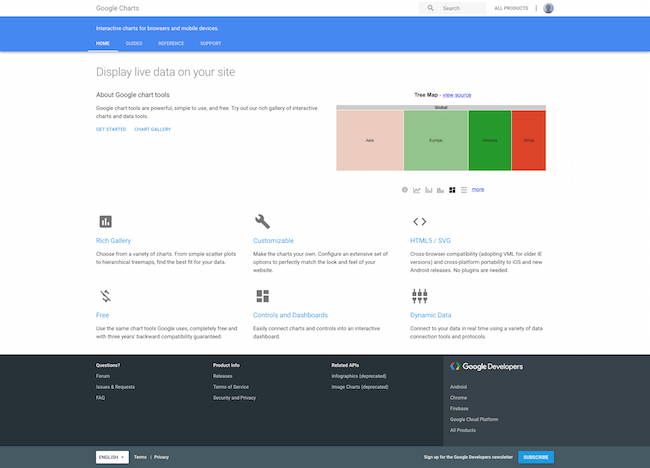Screen dimensions: 650x468
Task: Select the table chart sample icon
Action: (464, 190)
